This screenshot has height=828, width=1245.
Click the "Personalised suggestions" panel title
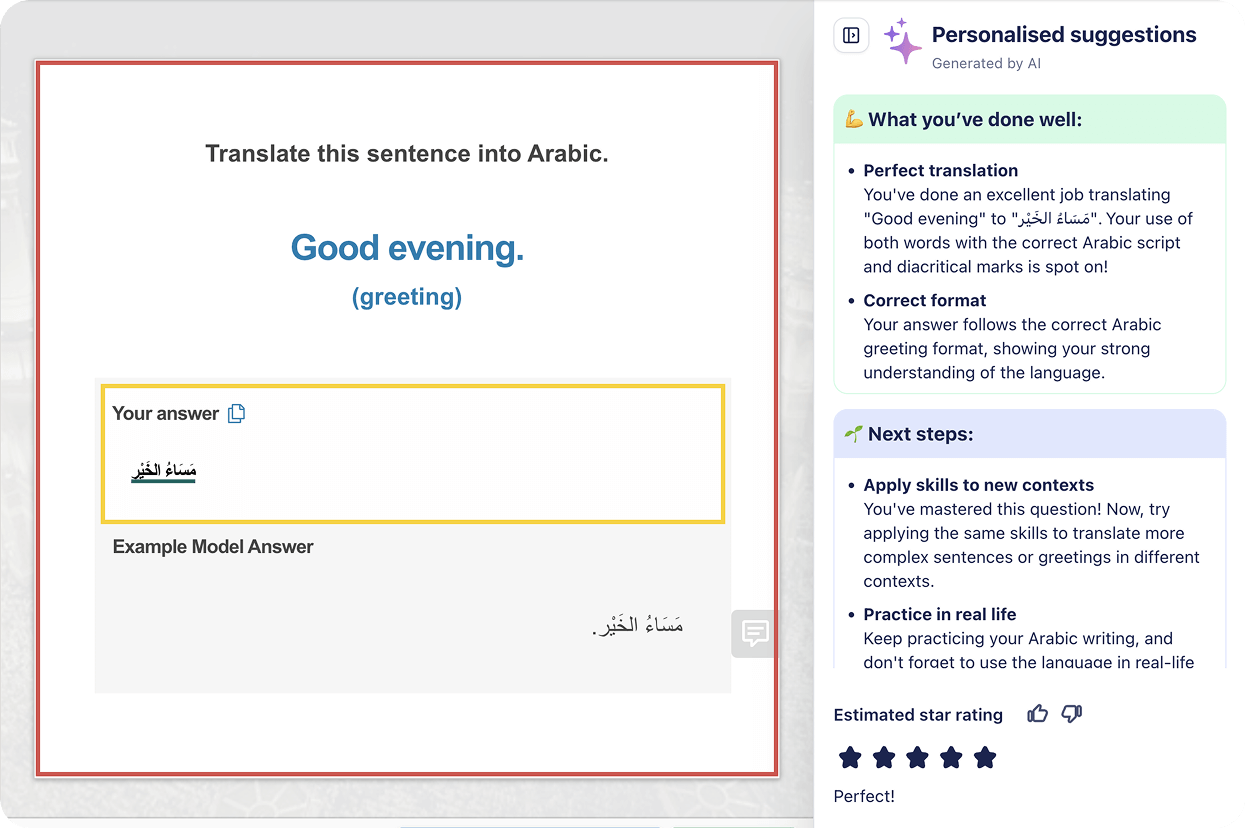point(1063,35)
